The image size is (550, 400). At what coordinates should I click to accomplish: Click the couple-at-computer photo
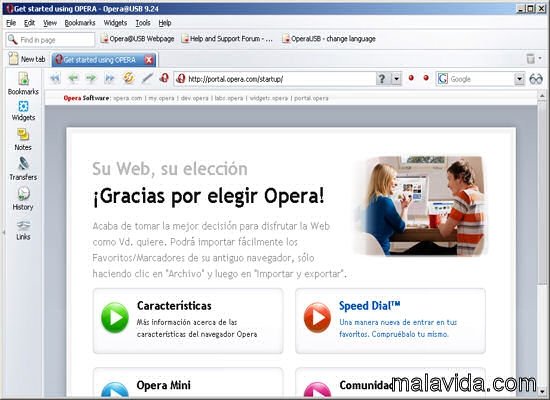[x=421, y=205]
